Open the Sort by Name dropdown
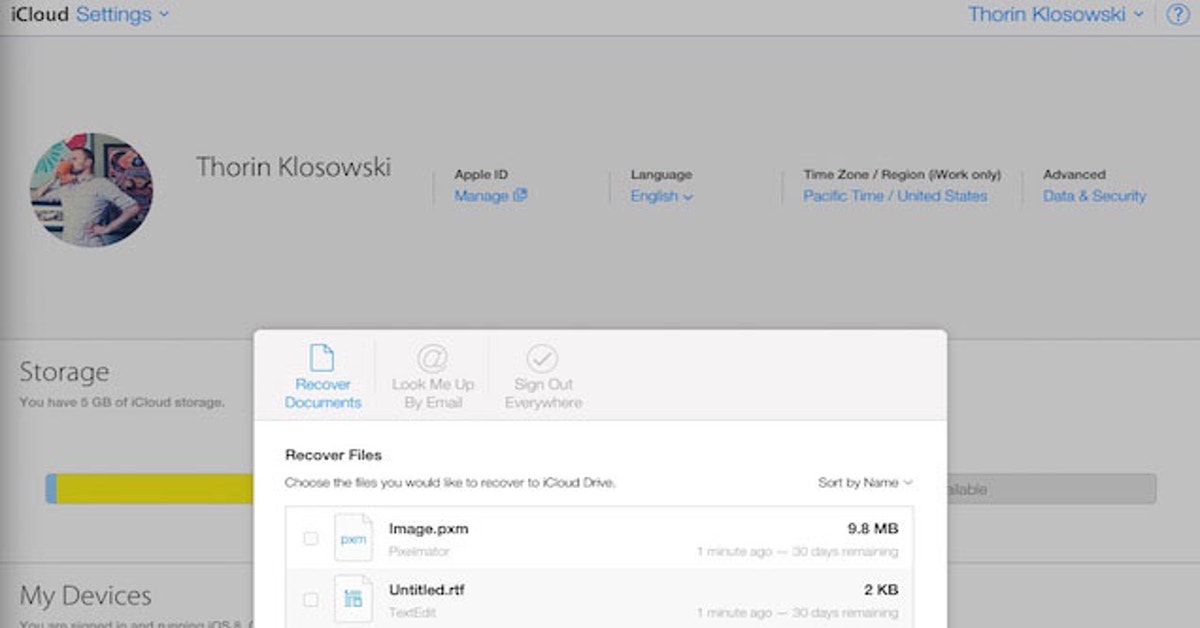This screenshot has height=628, width=1200. pos(865,482)
